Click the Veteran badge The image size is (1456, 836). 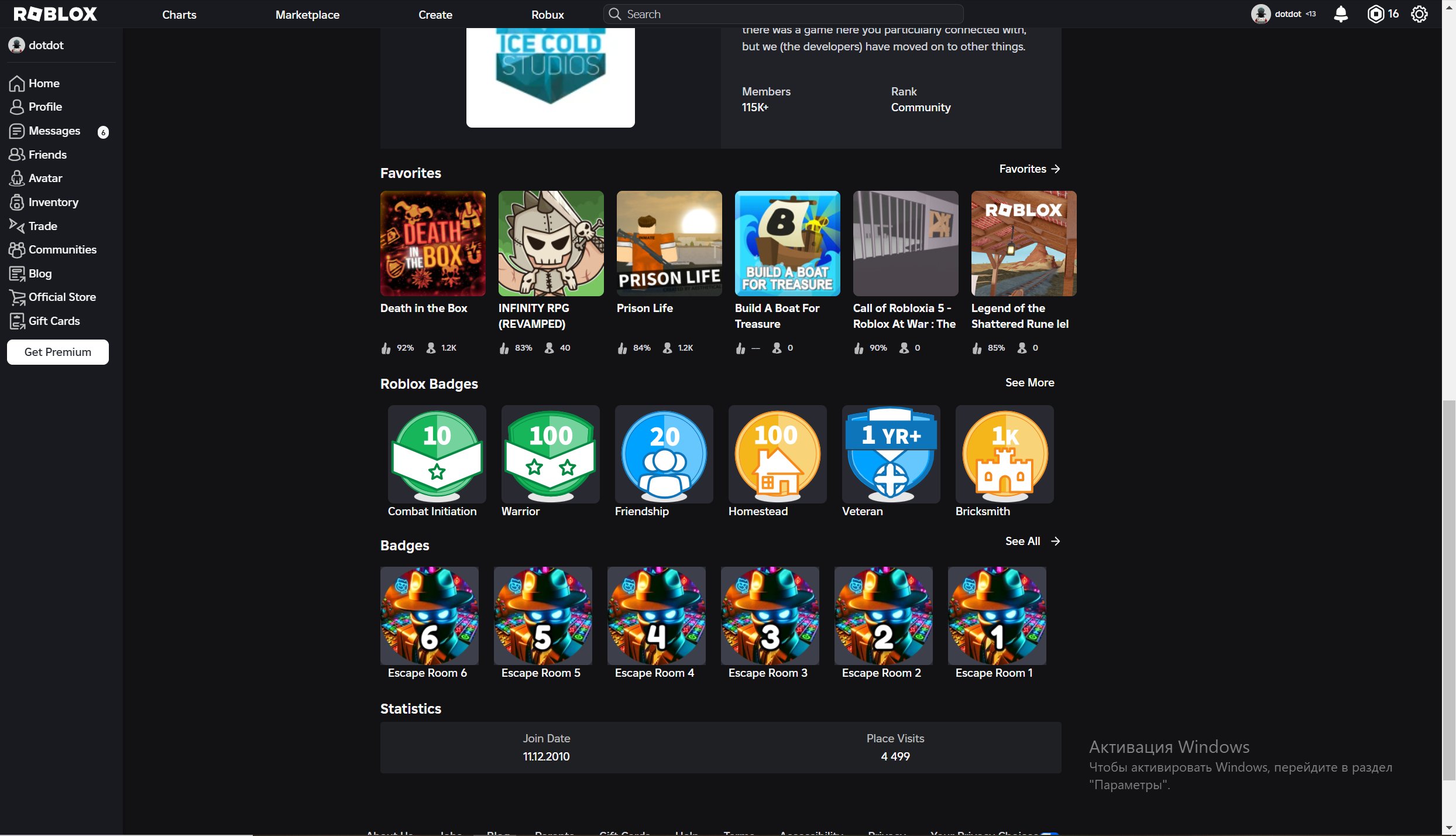[891, 454]
